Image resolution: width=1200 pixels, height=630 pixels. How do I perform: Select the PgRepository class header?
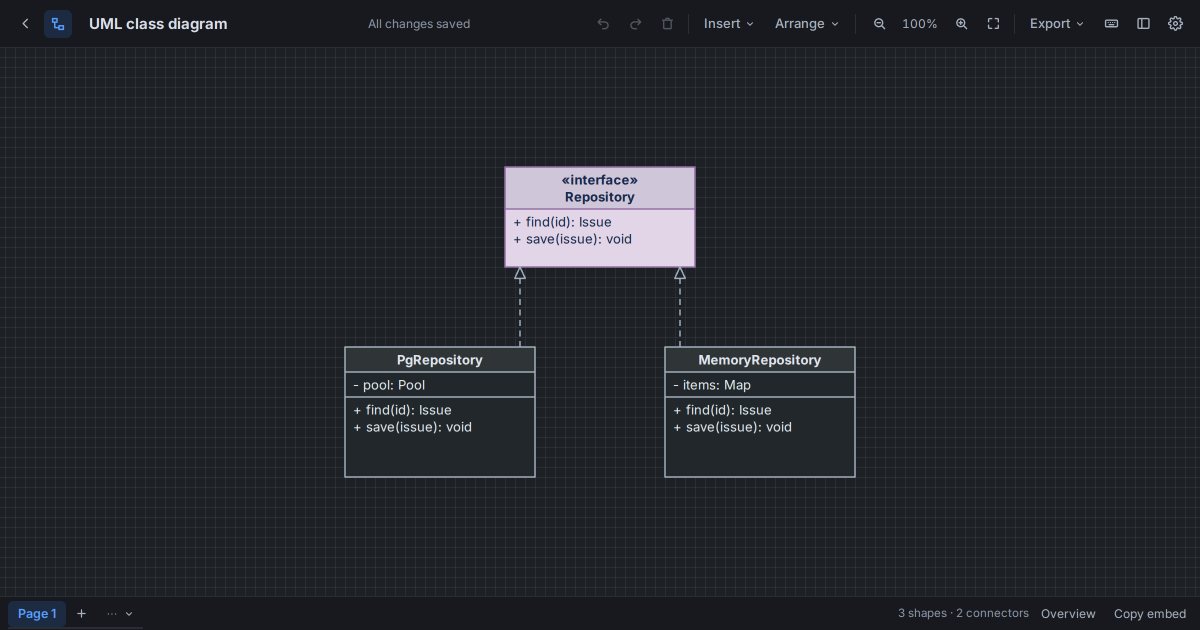point(440,360)
